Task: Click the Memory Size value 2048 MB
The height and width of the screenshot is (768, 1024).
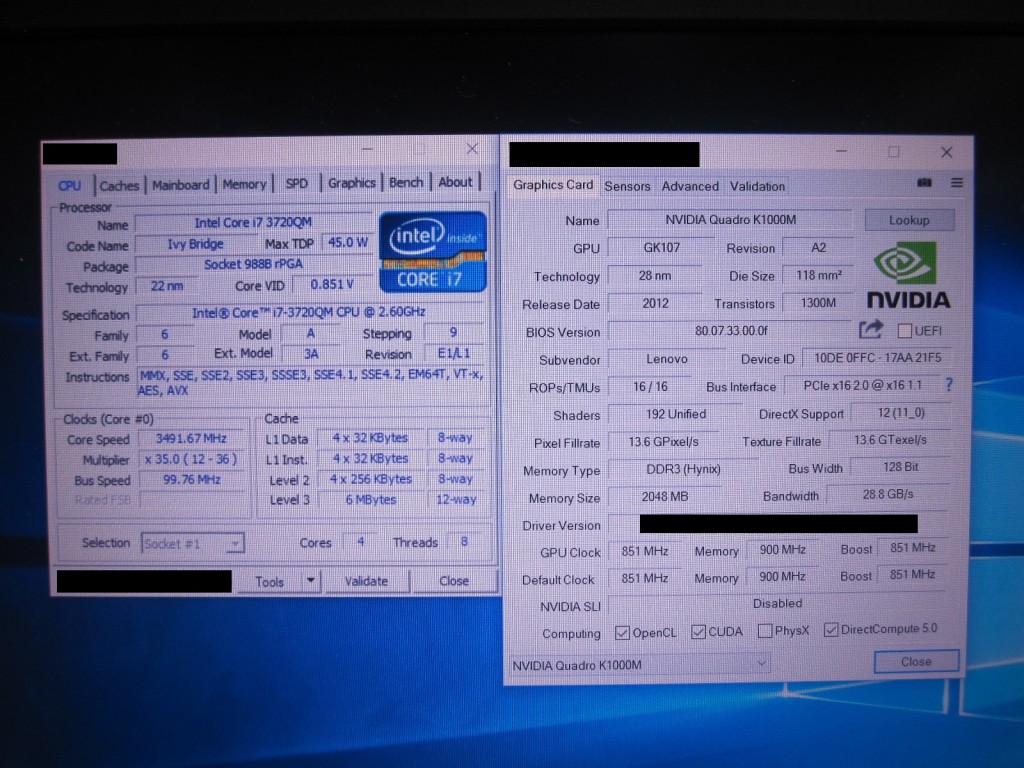Action: pos(664,496)
